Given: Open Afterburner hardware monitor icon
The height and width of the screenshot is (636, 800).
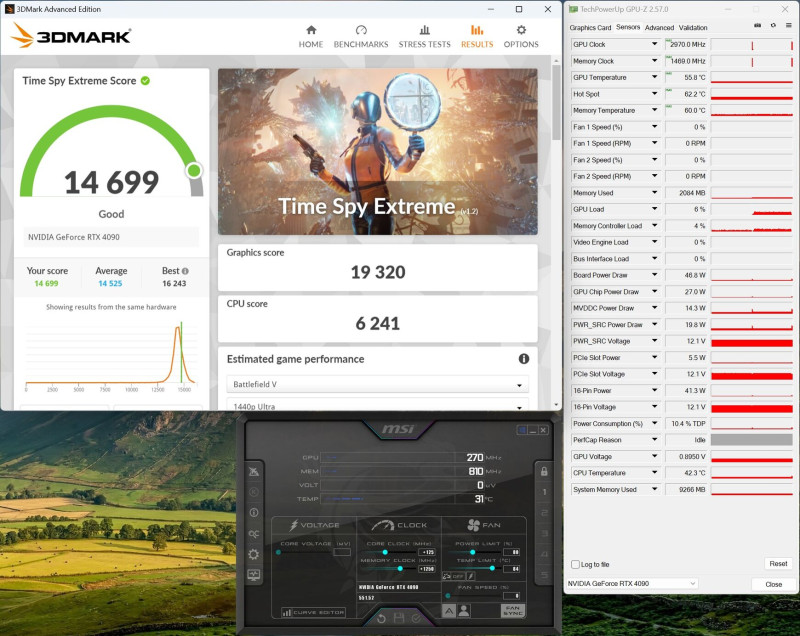Looking at the screenshot, I should point(254,575).
